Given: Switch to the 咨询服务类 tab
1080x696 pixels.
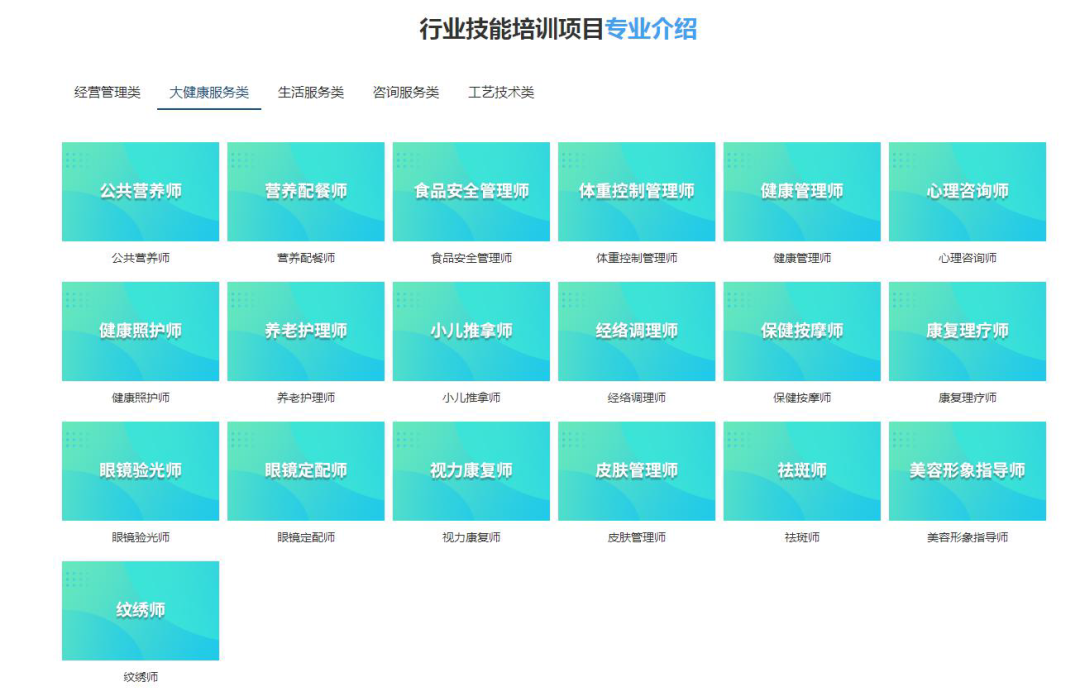Looking at the screenshot, I should (x=405, y=93).
